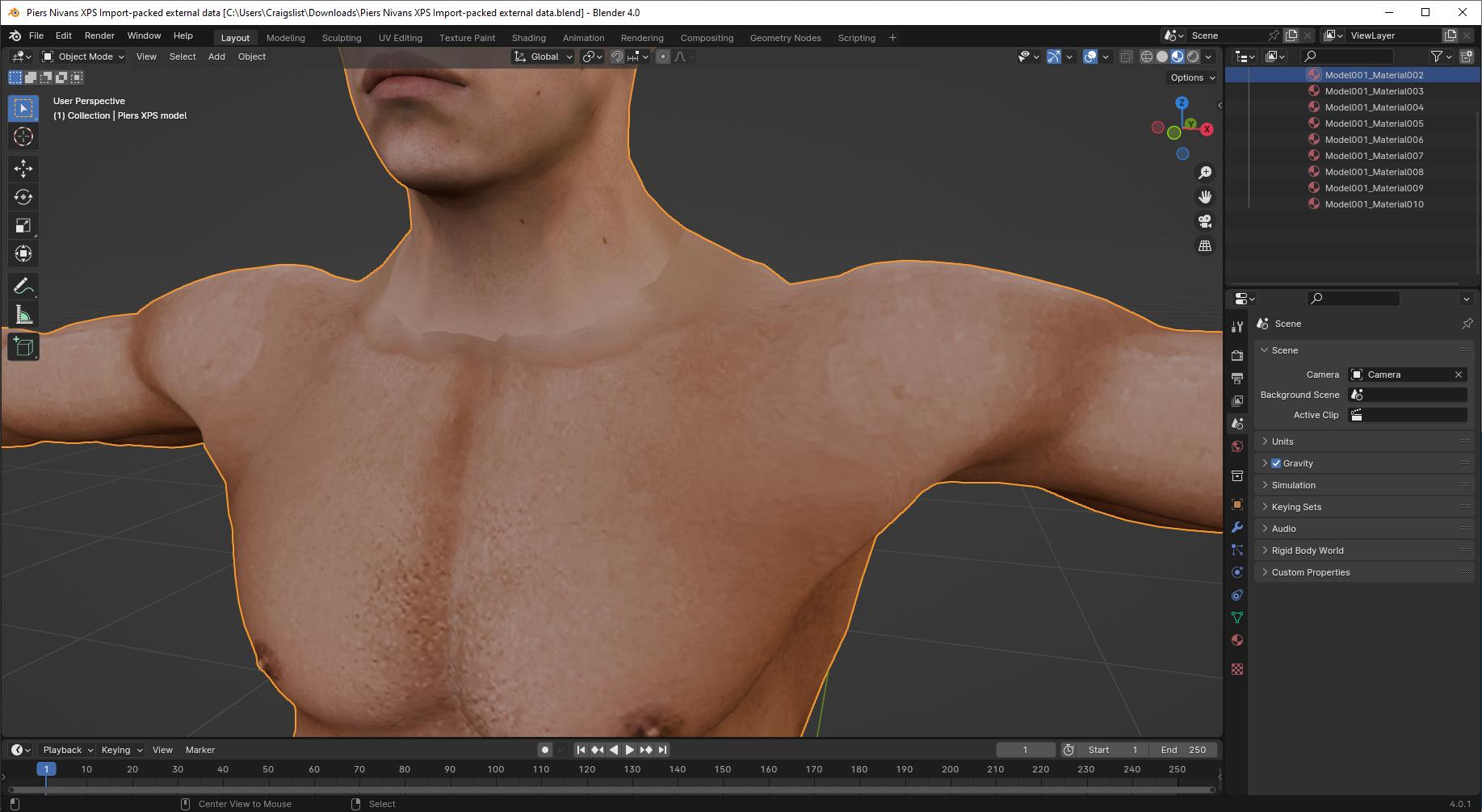
Task: Switch orthographic/perspective grid icon
Action: pos(1205,245)
